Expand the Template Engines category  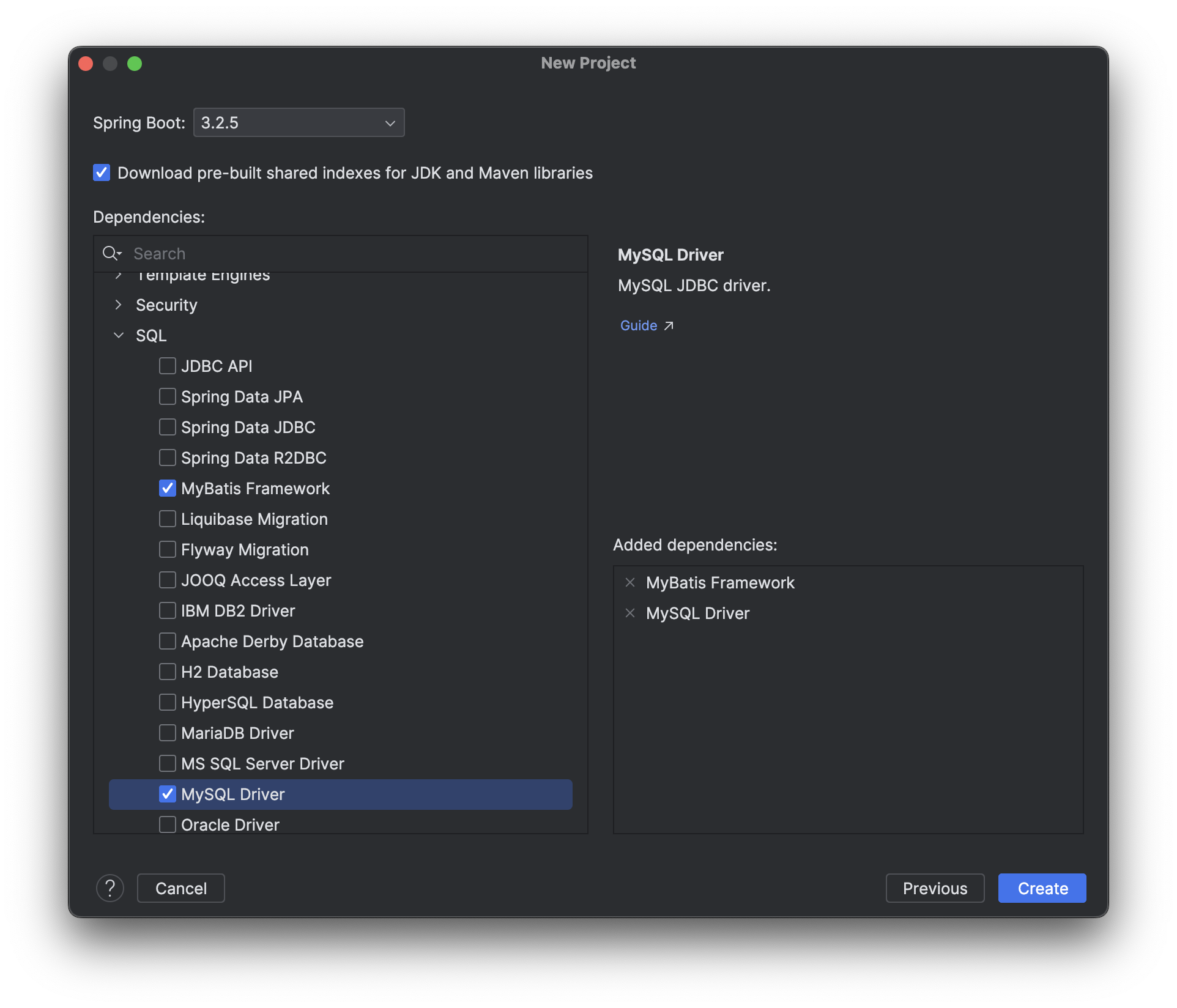tap(119, 276)
